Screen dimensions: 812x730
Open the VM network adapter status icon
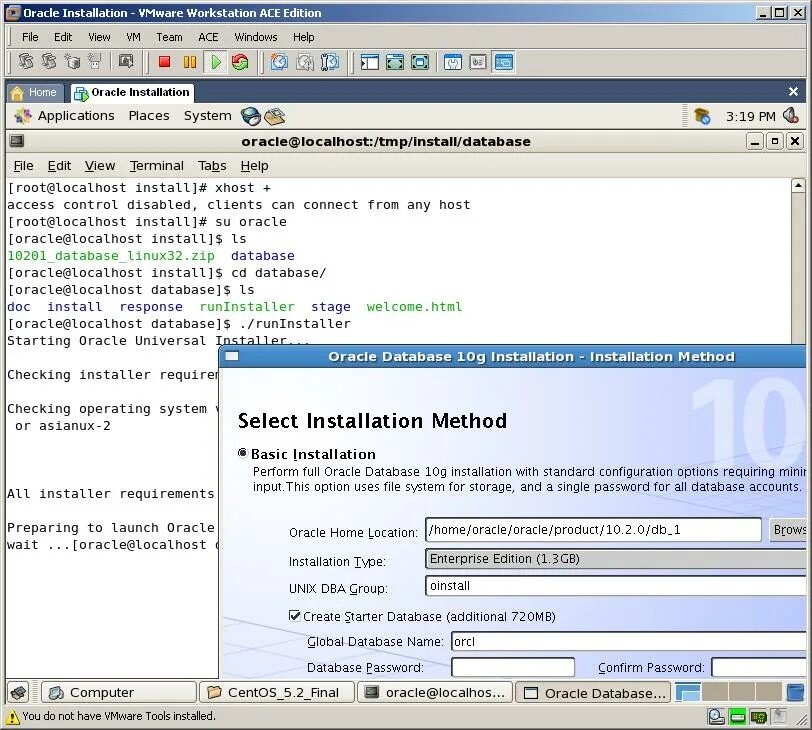(737, 717)
